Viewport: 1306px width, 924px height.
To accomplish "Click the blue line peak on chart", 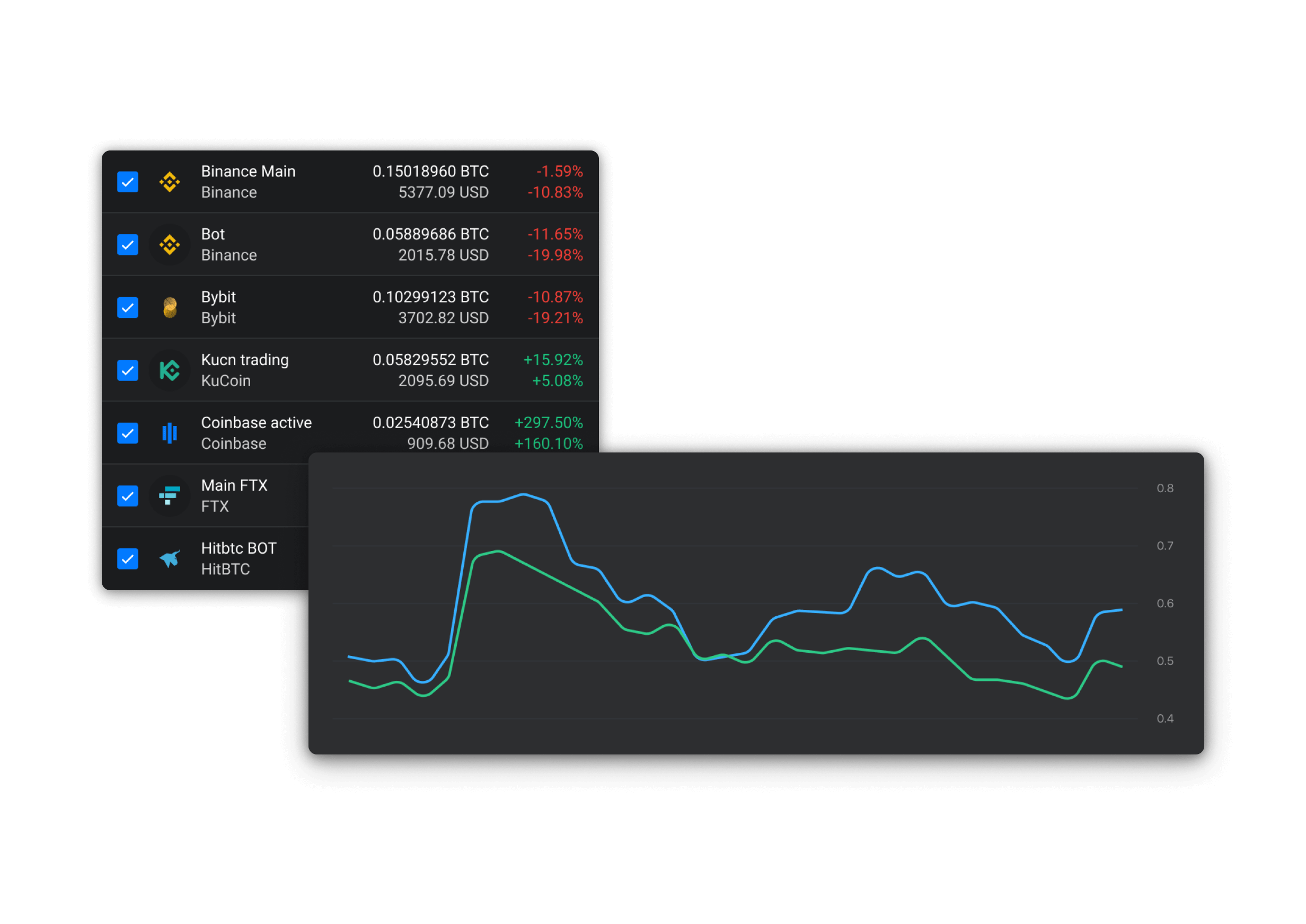I will [x=524, y=494].
